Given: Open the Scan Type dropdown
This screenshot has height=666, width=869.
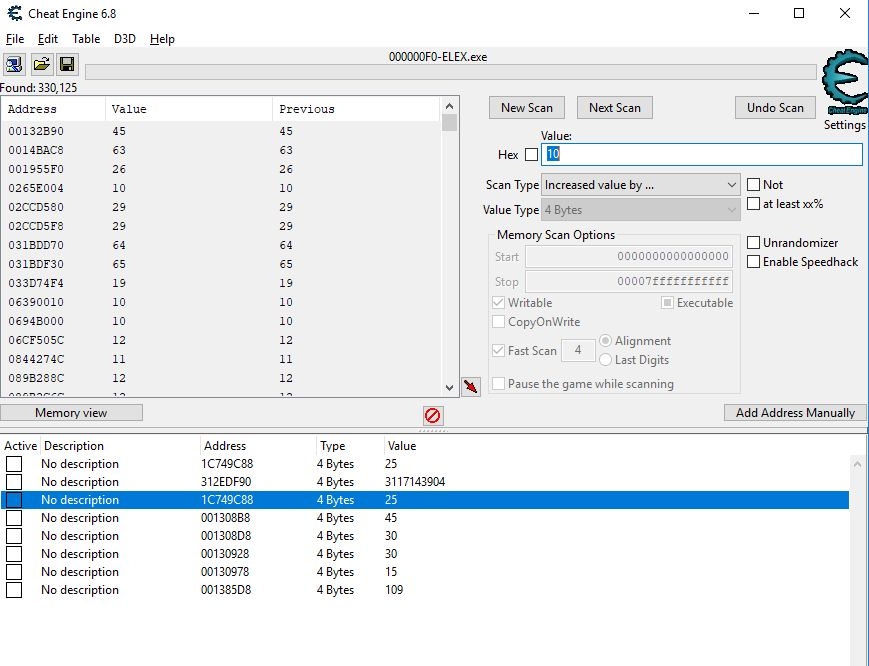Looking at the screenshot, I should [640, 185].
